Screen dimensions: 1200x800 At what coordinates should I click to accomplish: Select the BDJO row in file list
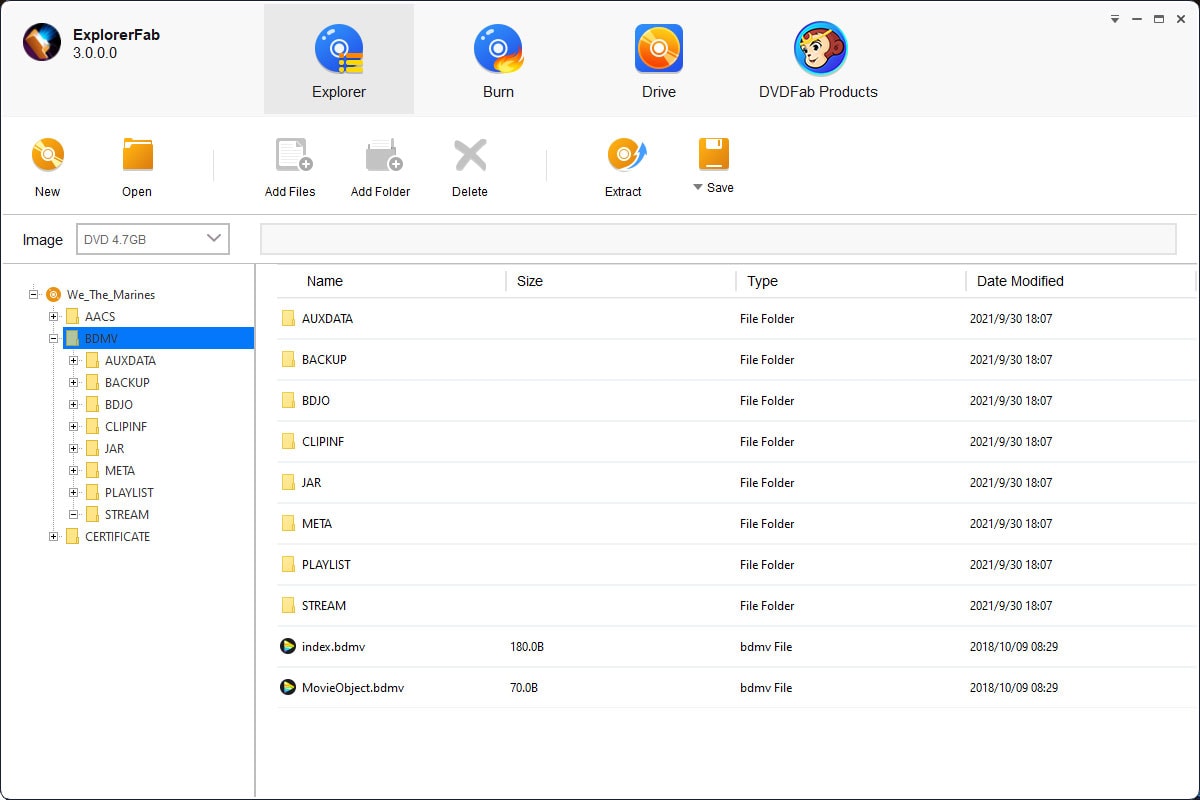point(736,400)
